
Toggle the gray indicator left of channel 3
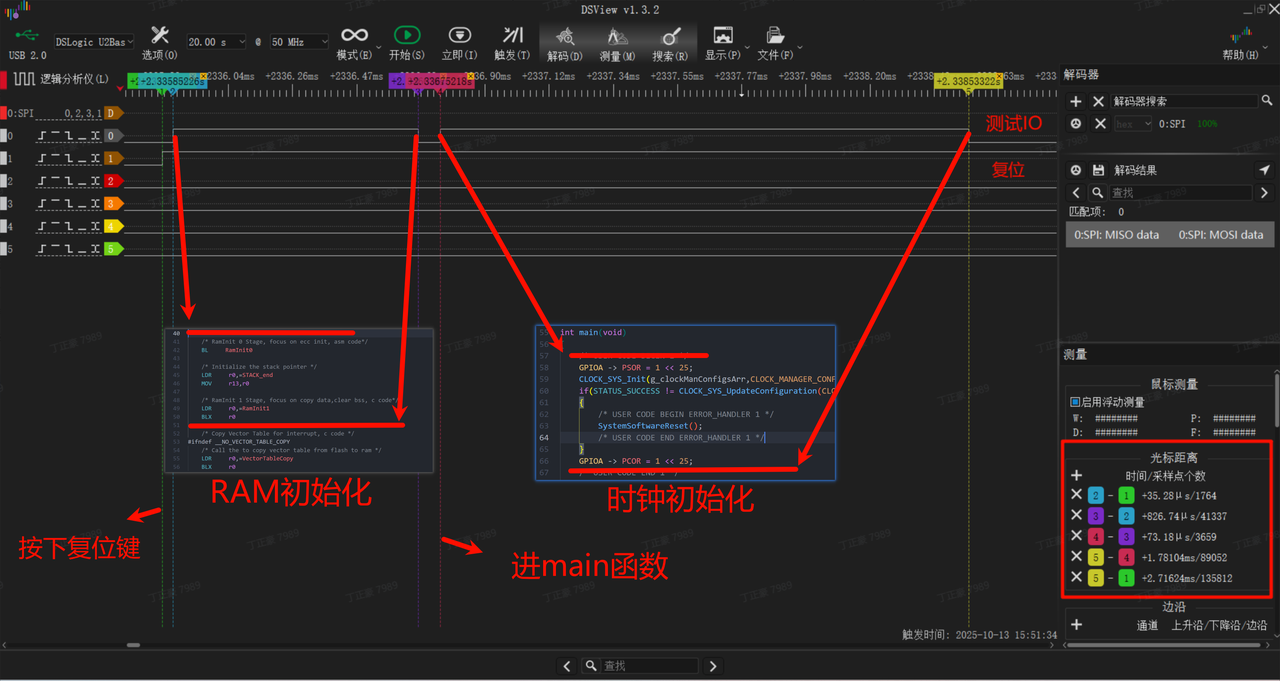pyautogui.click(x=4, y=204)
